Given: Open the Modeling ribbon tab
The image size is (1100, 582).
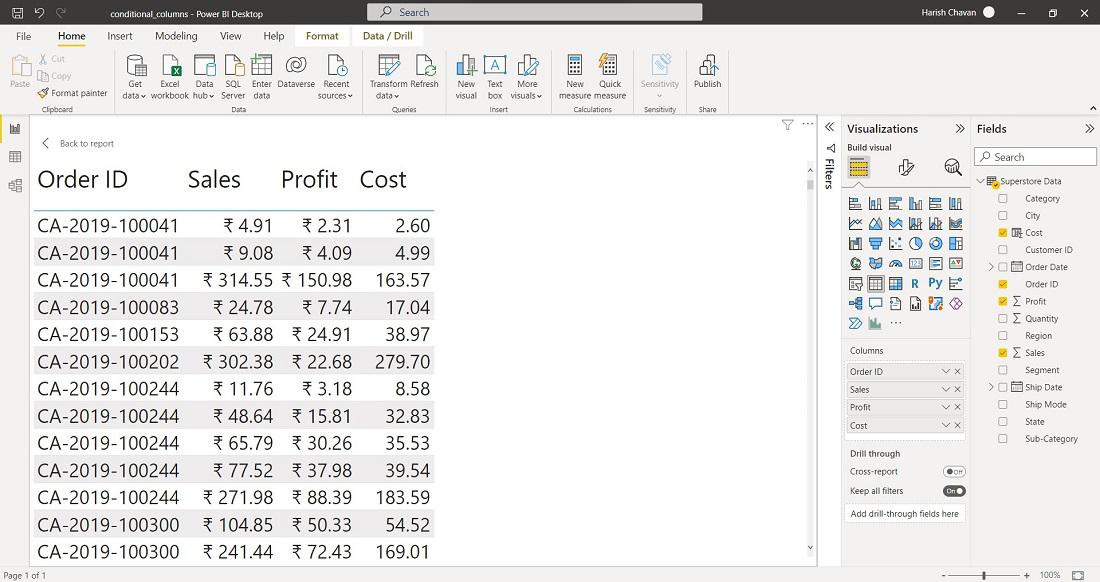Looking at the screenshot, I should click(x=176, y=36).
